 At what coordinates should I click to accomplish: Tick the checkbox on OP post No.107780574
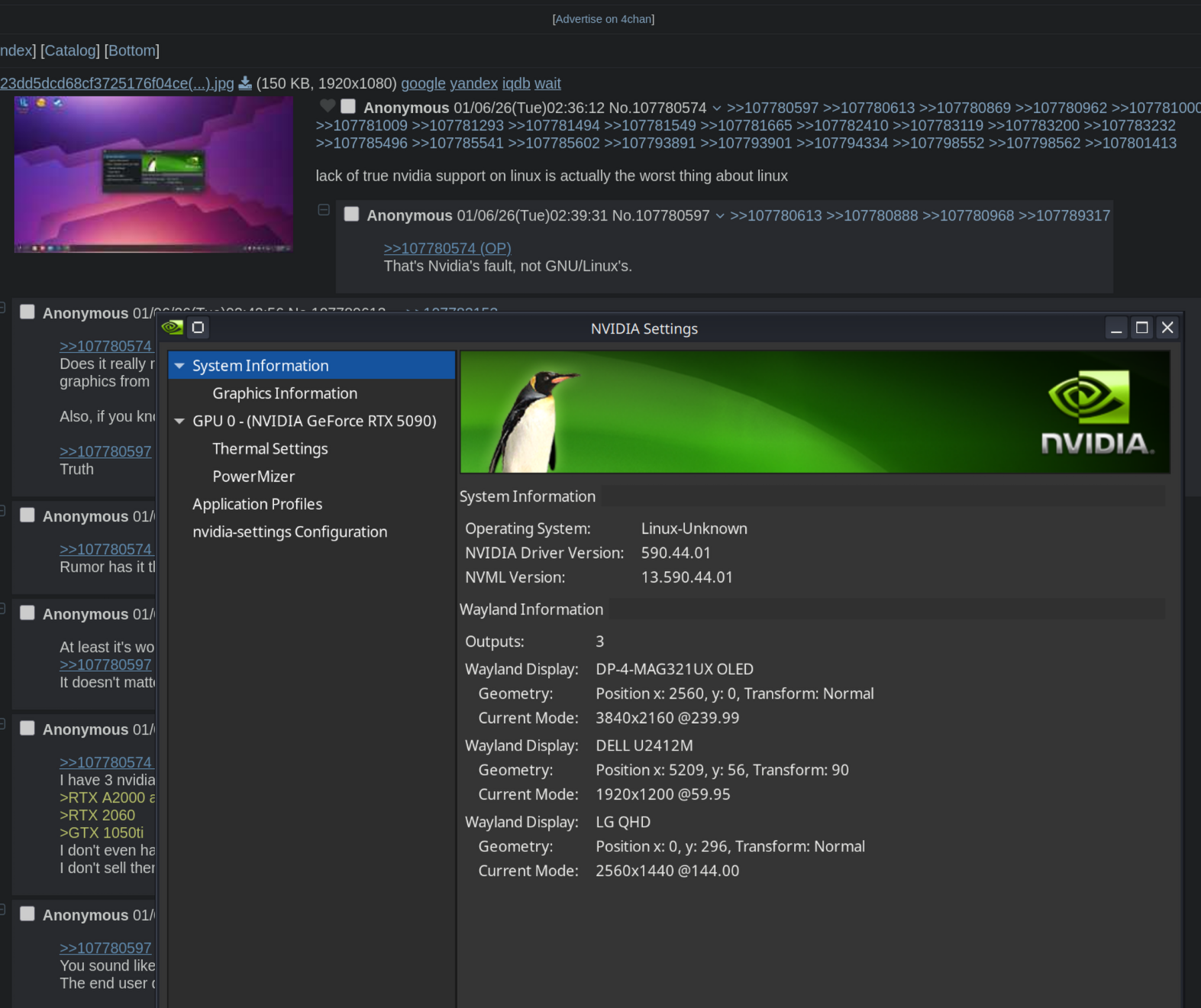coord(348,107)
